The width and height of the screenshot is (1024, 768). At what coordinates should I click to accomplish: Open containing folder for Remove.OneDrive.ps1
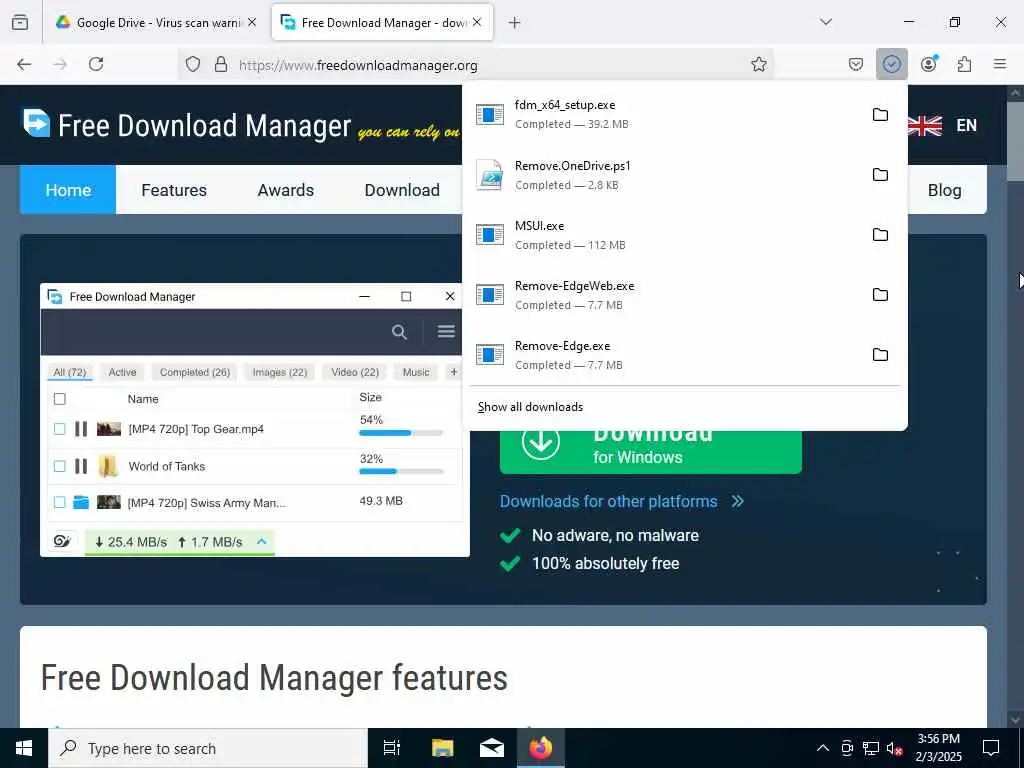[x=880, y=175]
